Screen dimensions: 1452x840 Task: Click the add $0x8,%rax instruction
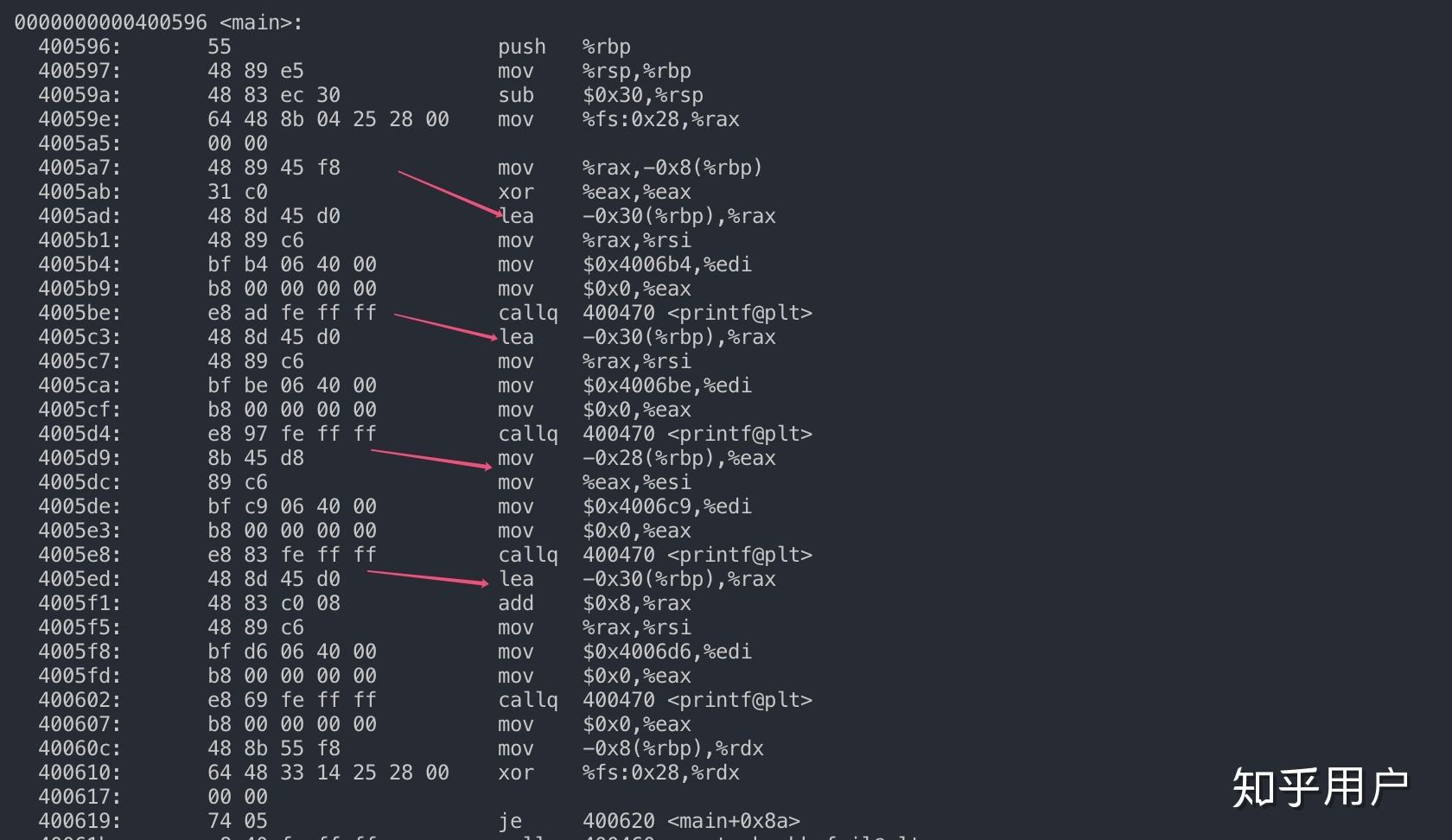tap(595, 603)
